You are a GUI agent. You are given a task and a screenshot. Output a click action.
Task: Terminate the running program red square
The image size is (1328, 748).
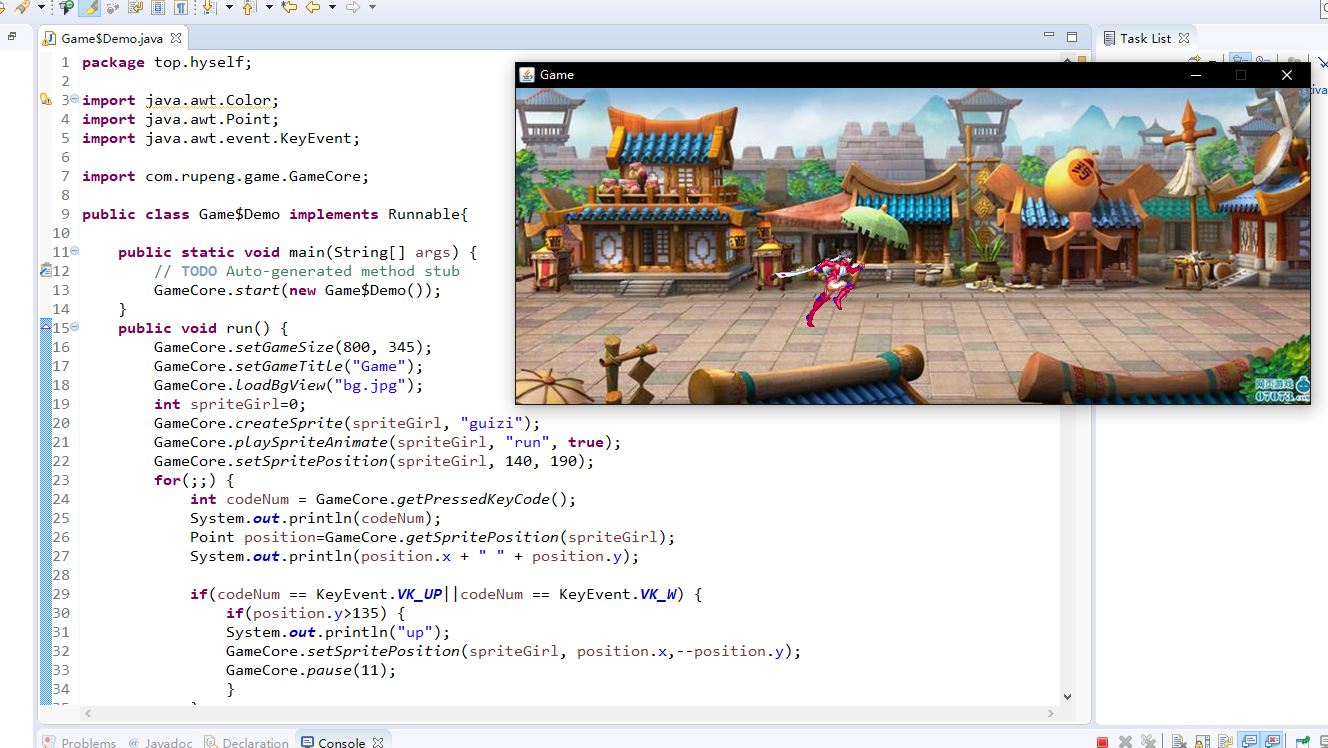(x=1102, y=742)
